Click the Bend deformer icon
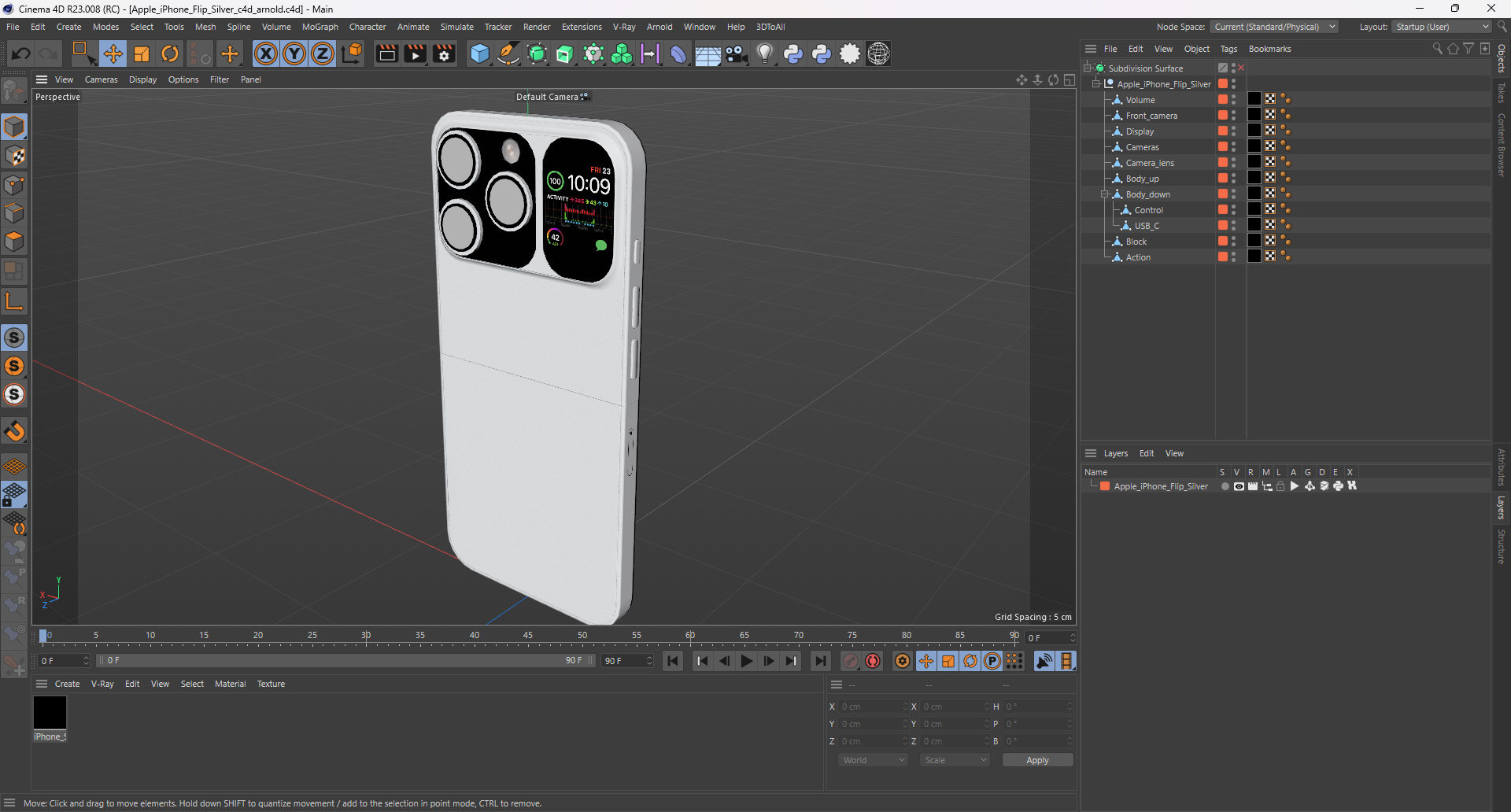 point(678,54)
